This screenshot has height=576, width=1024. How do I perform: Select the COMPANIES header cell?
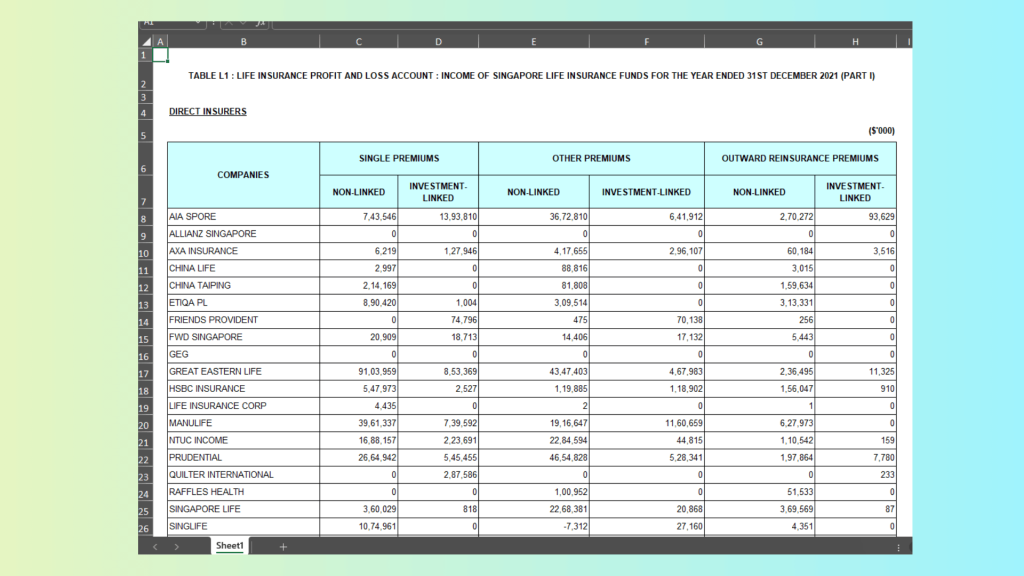[243, 175]
